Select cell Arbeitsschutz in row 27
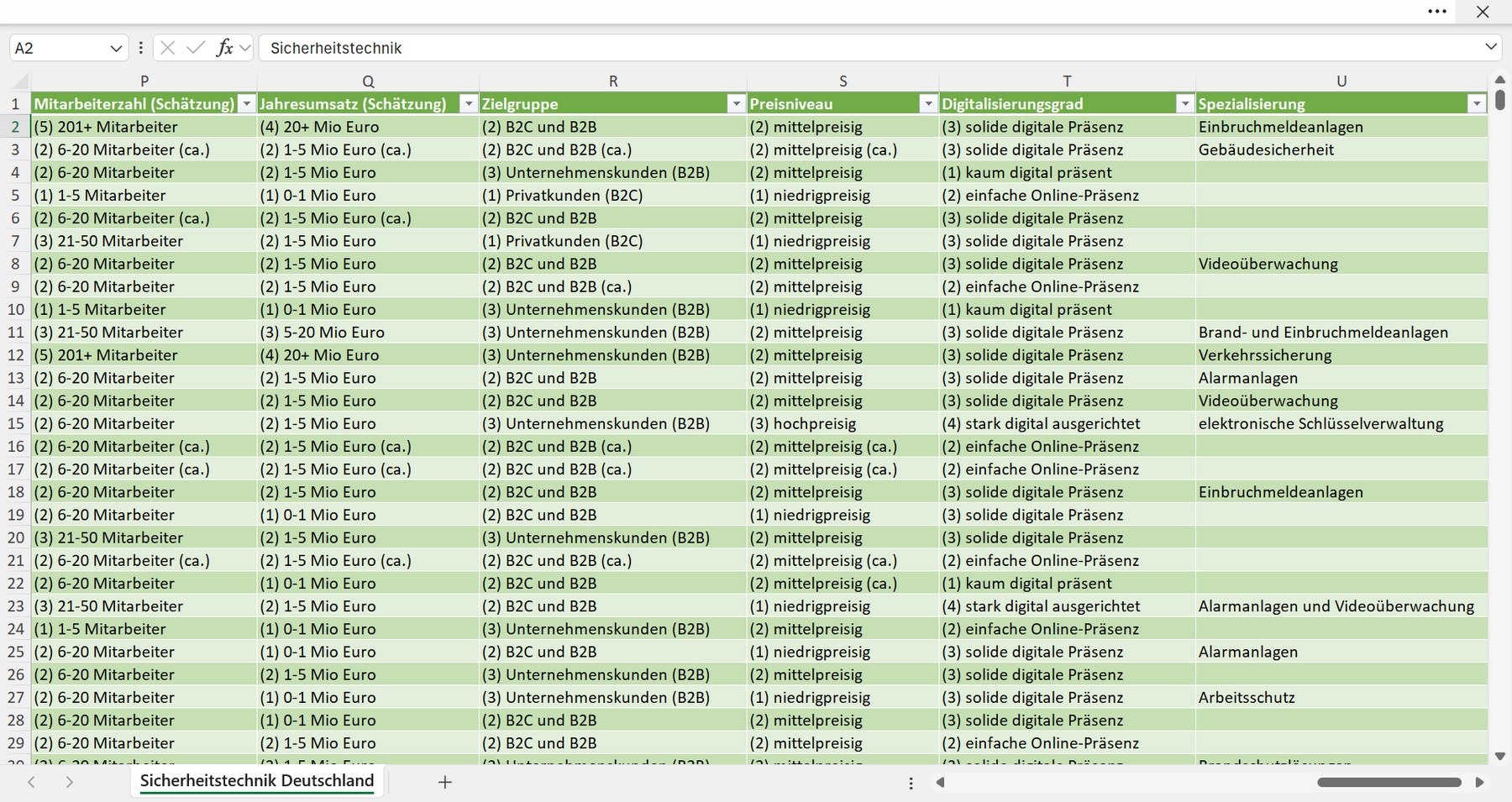1512x802 pixels. click(x=1341, y=697)
